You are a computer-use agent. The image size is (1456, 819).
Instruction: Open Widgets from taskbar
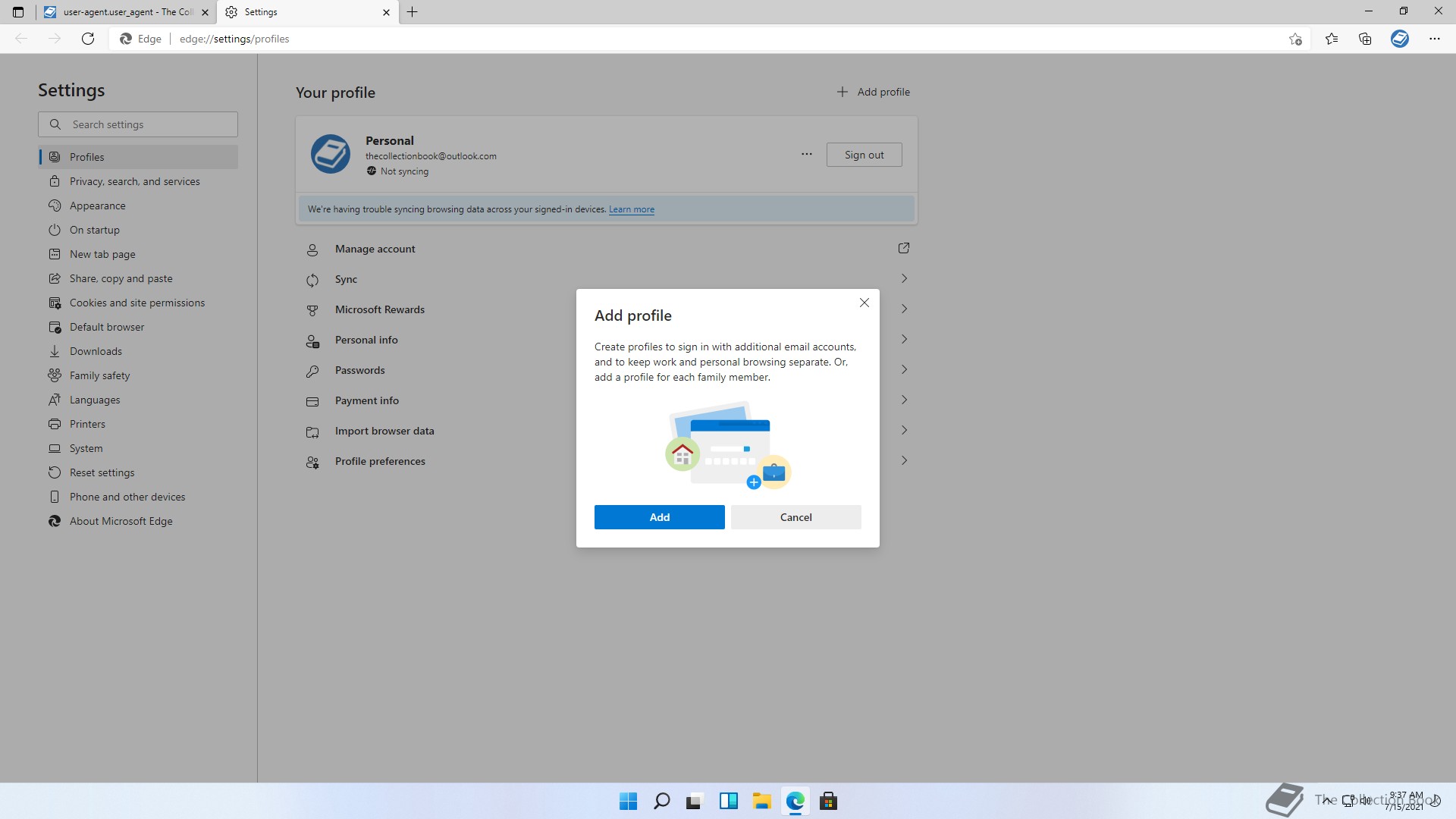tap(728, 801)
